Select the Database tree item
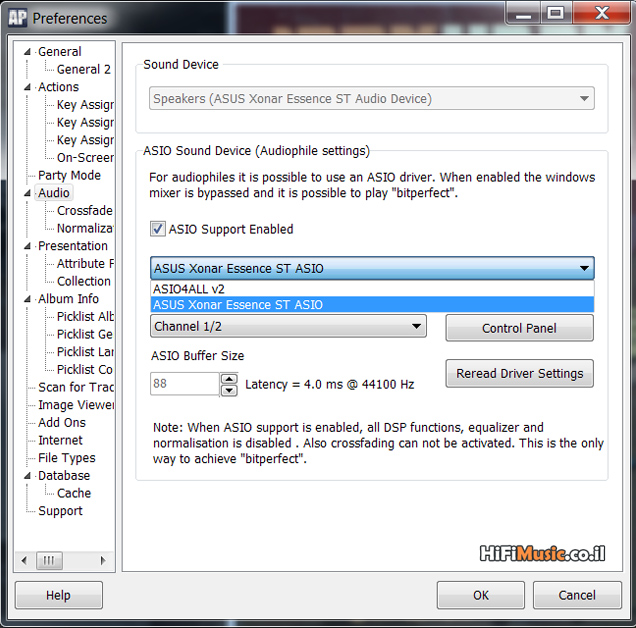Viewport: 636px width, 628px height. pos(64,475)
